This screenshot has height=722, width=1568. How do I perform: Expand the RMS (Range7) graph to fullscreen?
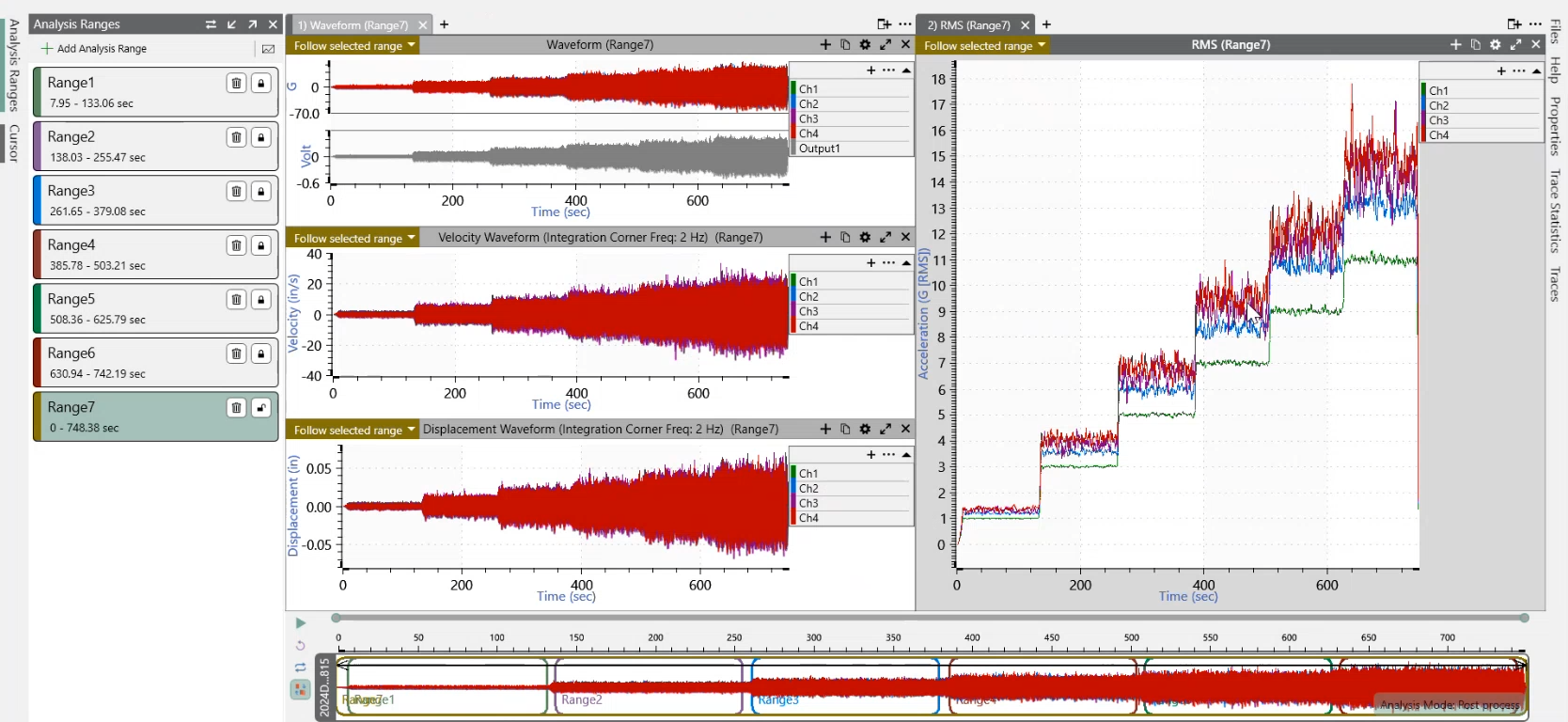(x=1515, y=45)
